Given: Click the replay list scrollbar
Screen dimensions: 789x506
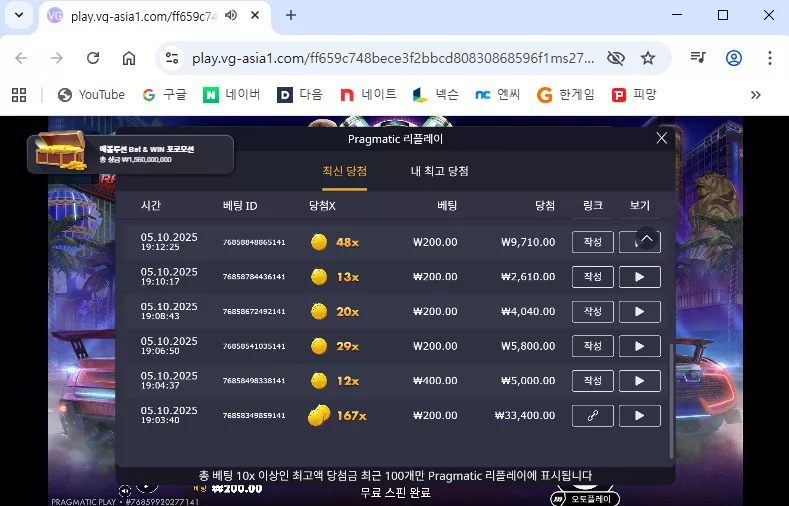Looking at the screenshot, I should coord(672,400).
